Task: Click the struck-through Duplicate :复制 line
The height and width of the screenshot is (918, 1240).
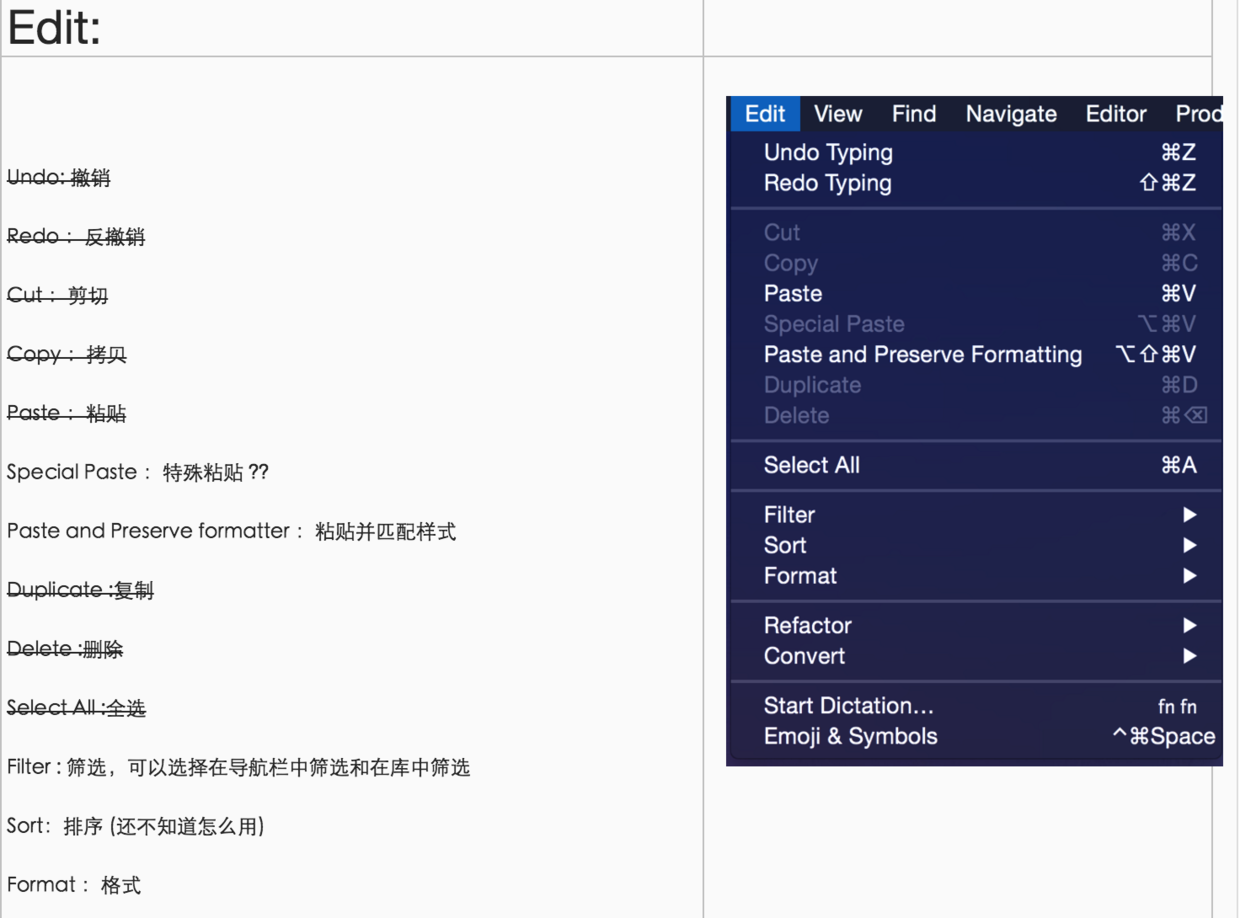Action: [80, 590]
